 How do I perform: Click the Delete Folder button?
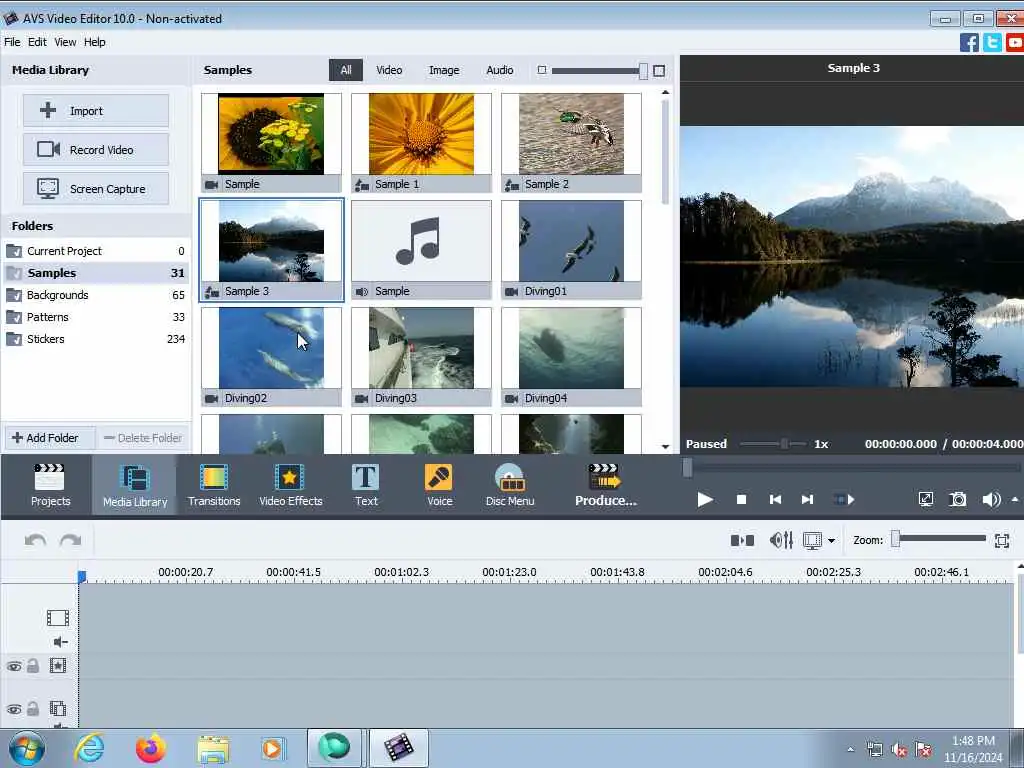[x=143, y=438]
